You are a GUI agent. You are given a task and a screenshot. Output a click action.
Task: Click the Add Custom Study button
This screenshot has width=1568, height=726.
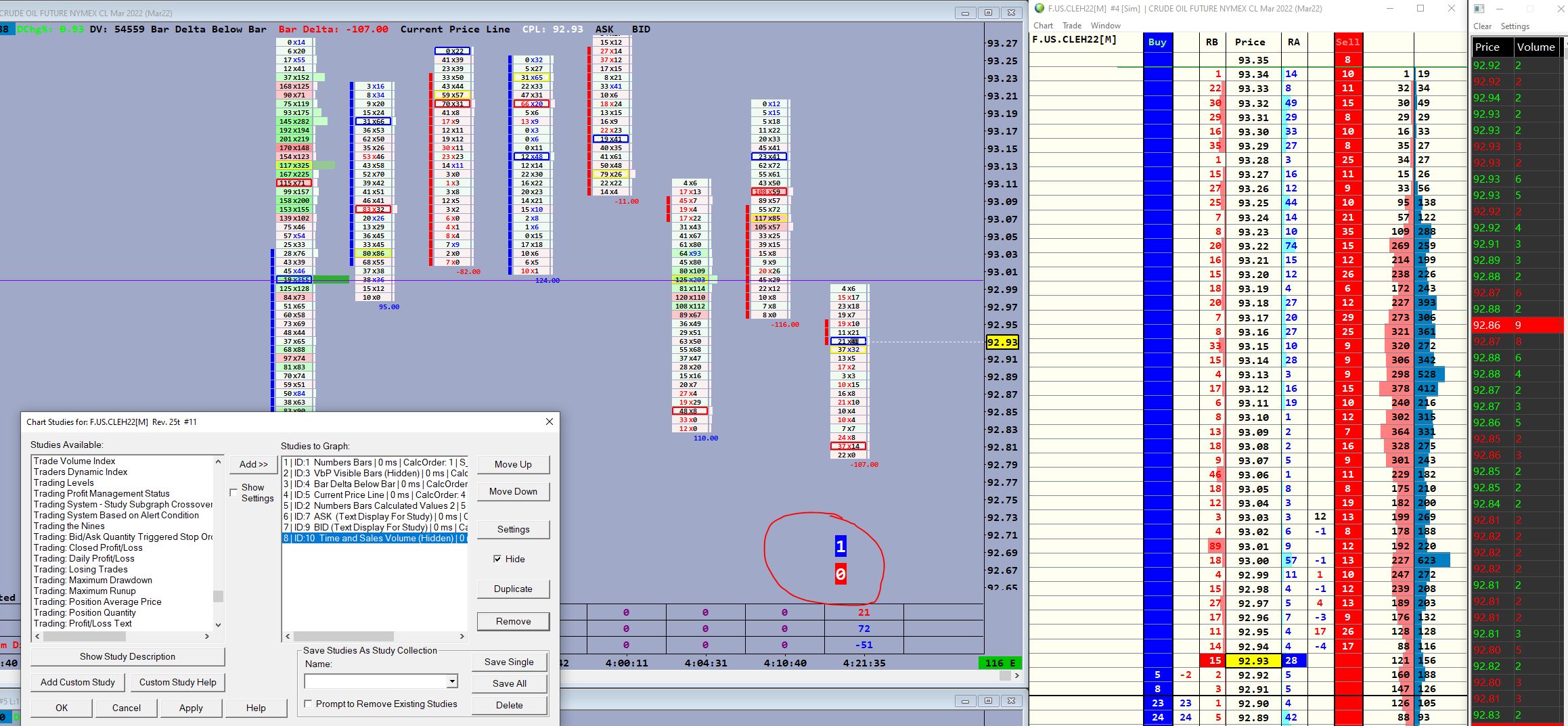(x=78, y=682)
